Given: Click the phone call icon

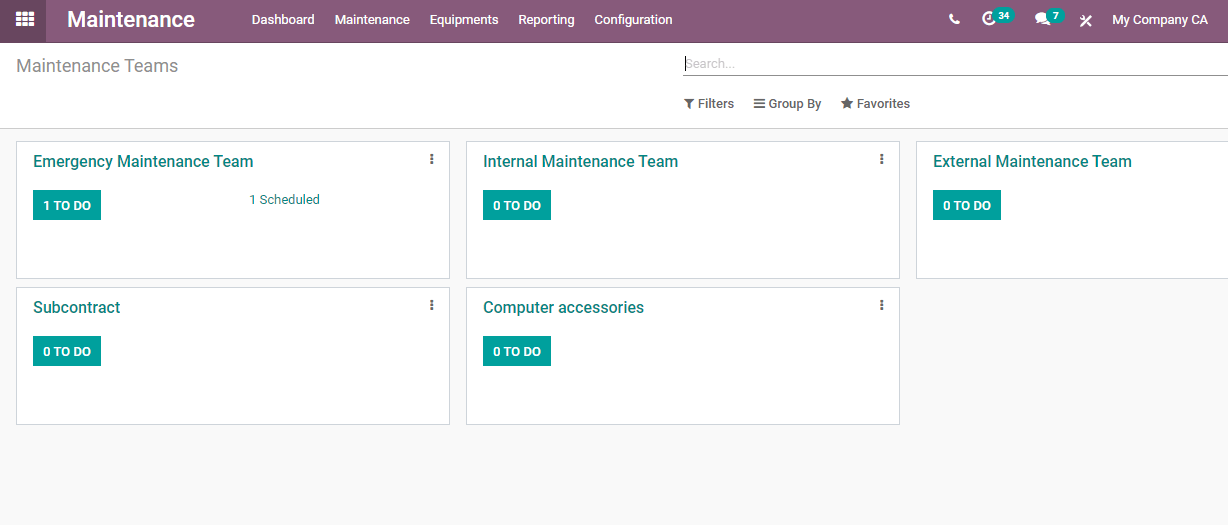Looking at the screenshot, I should coord(954,19).
